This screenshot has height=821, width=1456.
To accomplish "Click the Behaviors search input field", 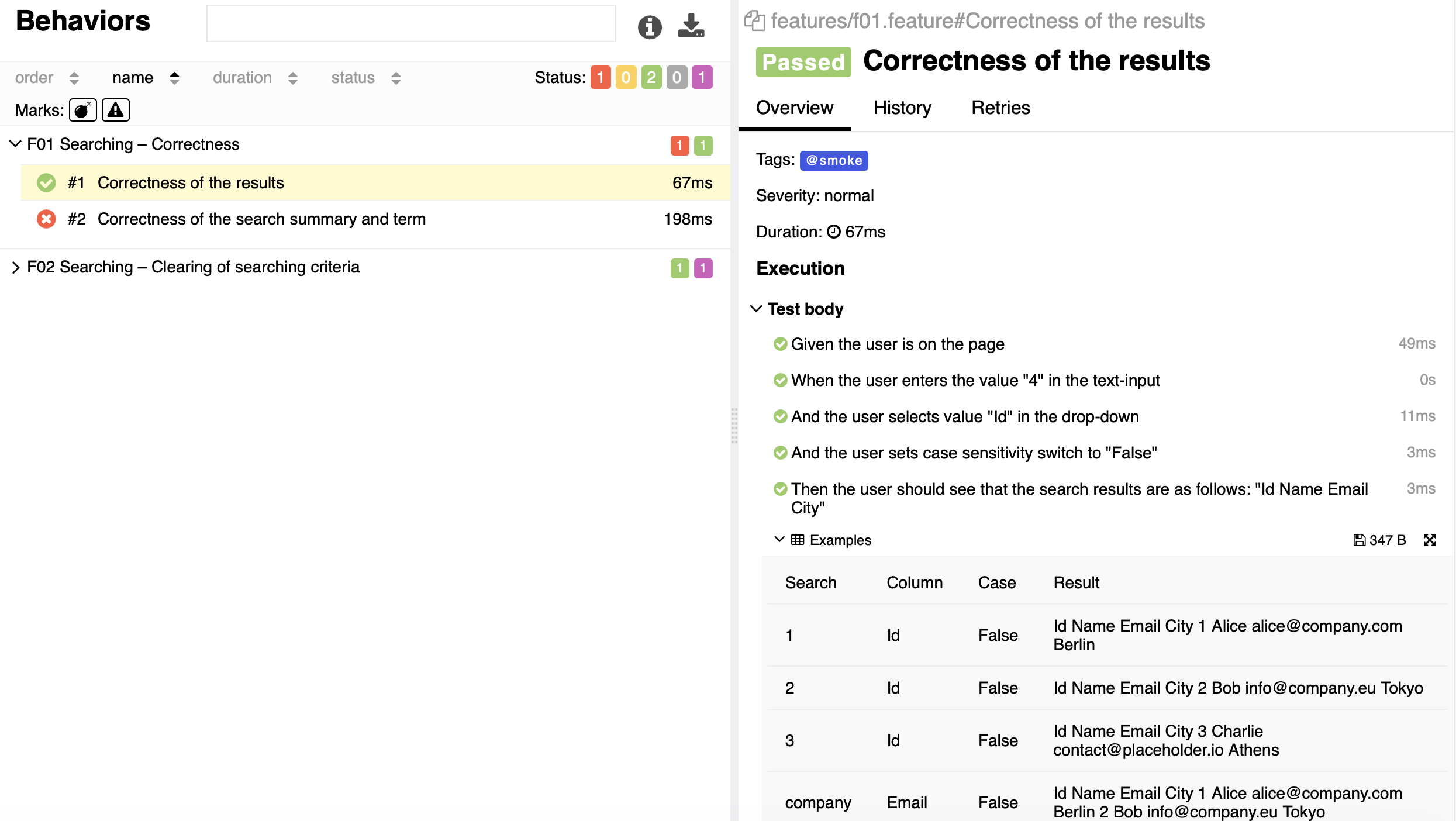I will pos(410,24).
